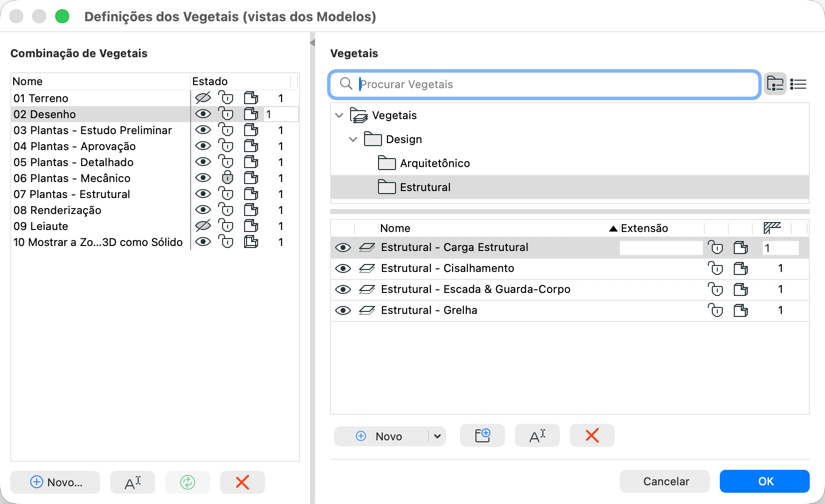Viewport: 825px width, 504px height.
Task: Select the Arquitetônico folder
Action: (x=435, y=163)
